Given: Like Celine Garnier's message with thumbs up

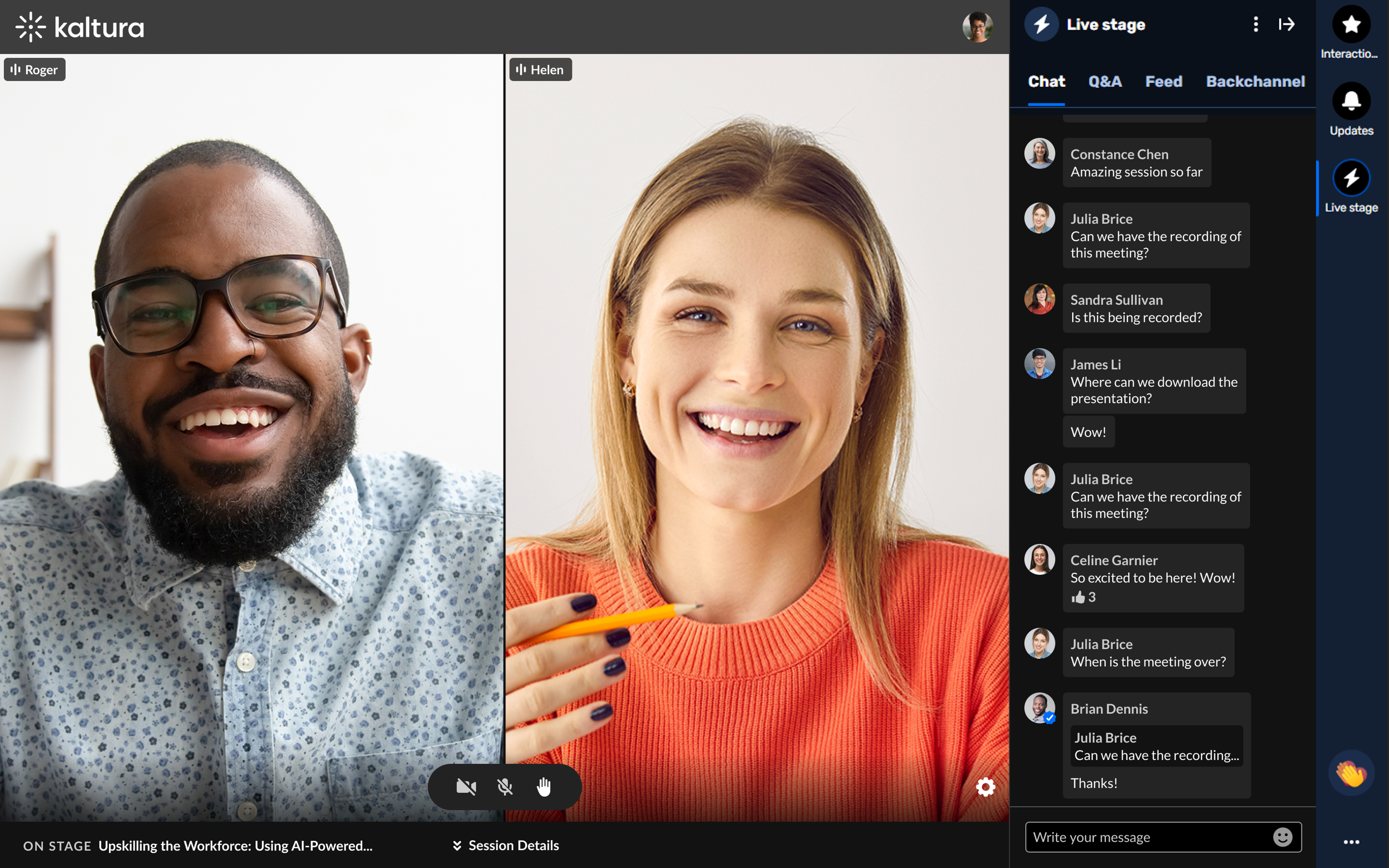Looking at the screenshot, I should (x=1078, y=597).
